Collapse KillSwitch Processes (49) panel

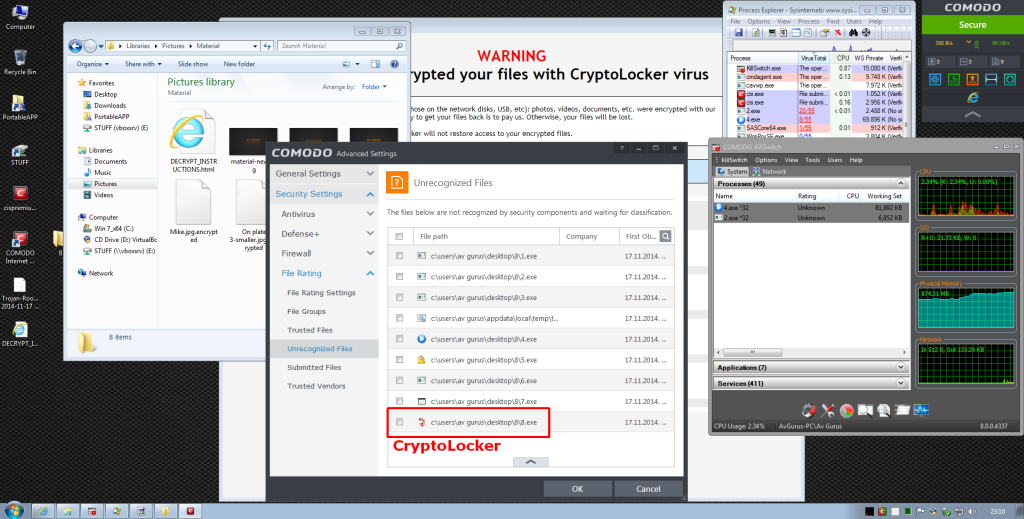coord(901,184)
